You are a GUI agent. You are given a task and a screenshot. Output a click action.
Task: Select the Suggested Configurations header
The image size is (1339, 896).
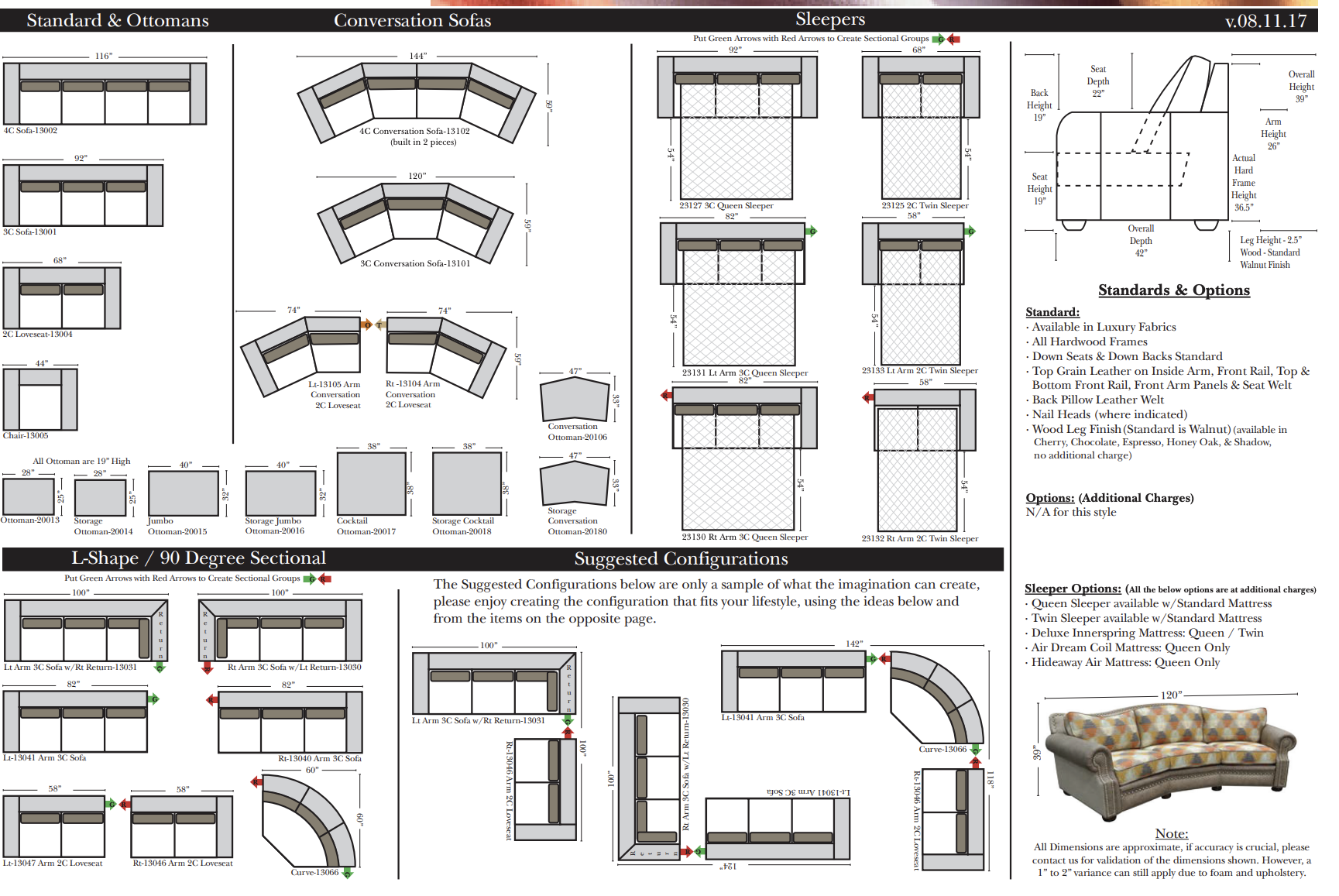pos(681,559)
